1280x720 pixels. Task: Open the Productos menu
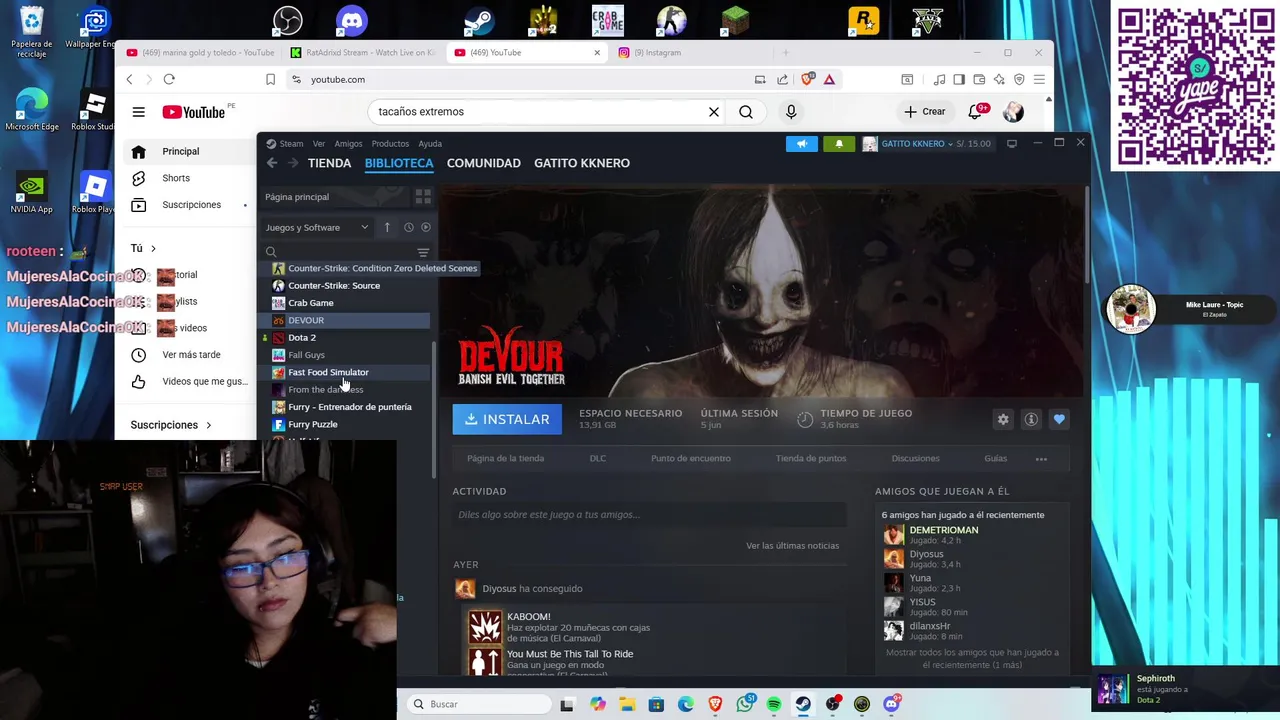pyautogui.click(x=390, y=144)
